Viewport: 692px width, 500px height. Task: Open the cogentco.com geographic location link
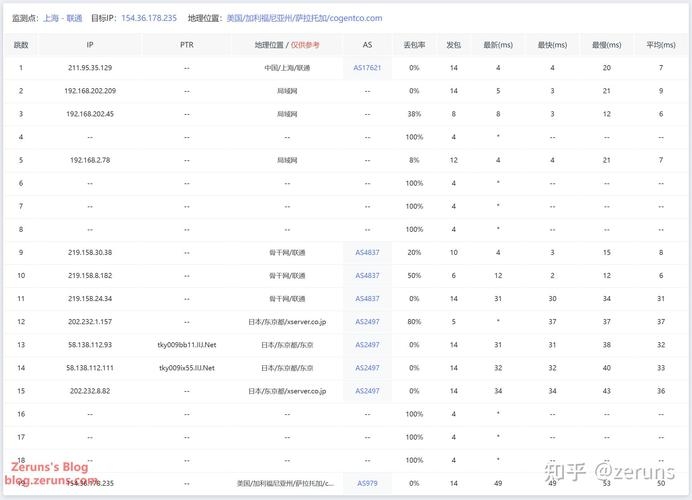(304, 18)
